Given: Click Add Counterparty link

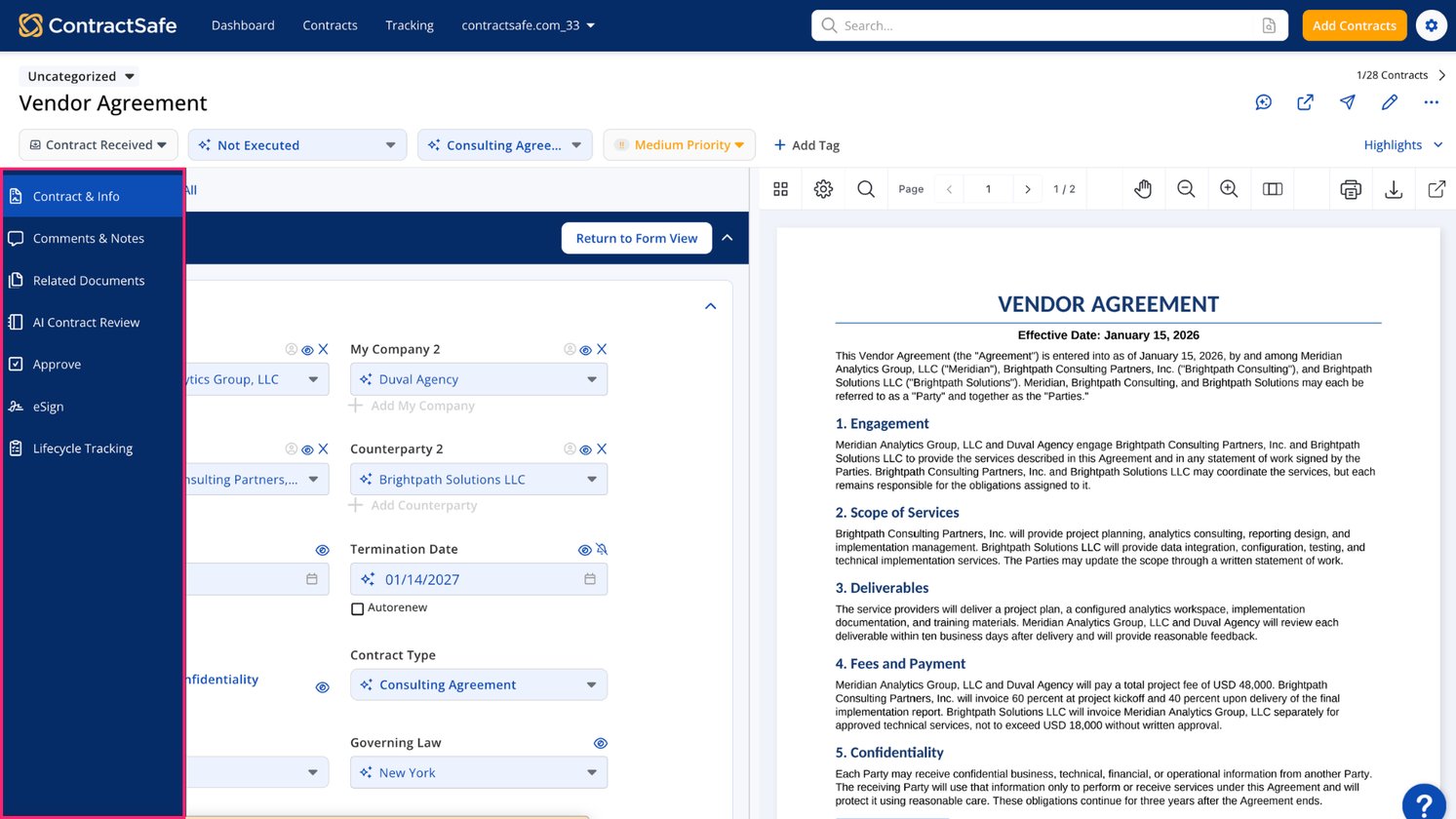Looking at the screenshot, I should pyautogui.click(x=413, y=505).
